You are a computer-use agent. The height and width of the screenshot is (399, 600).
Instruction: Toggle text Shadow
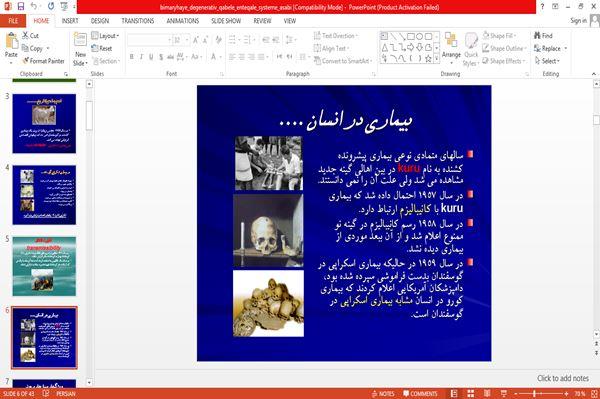tap(161, 57)
